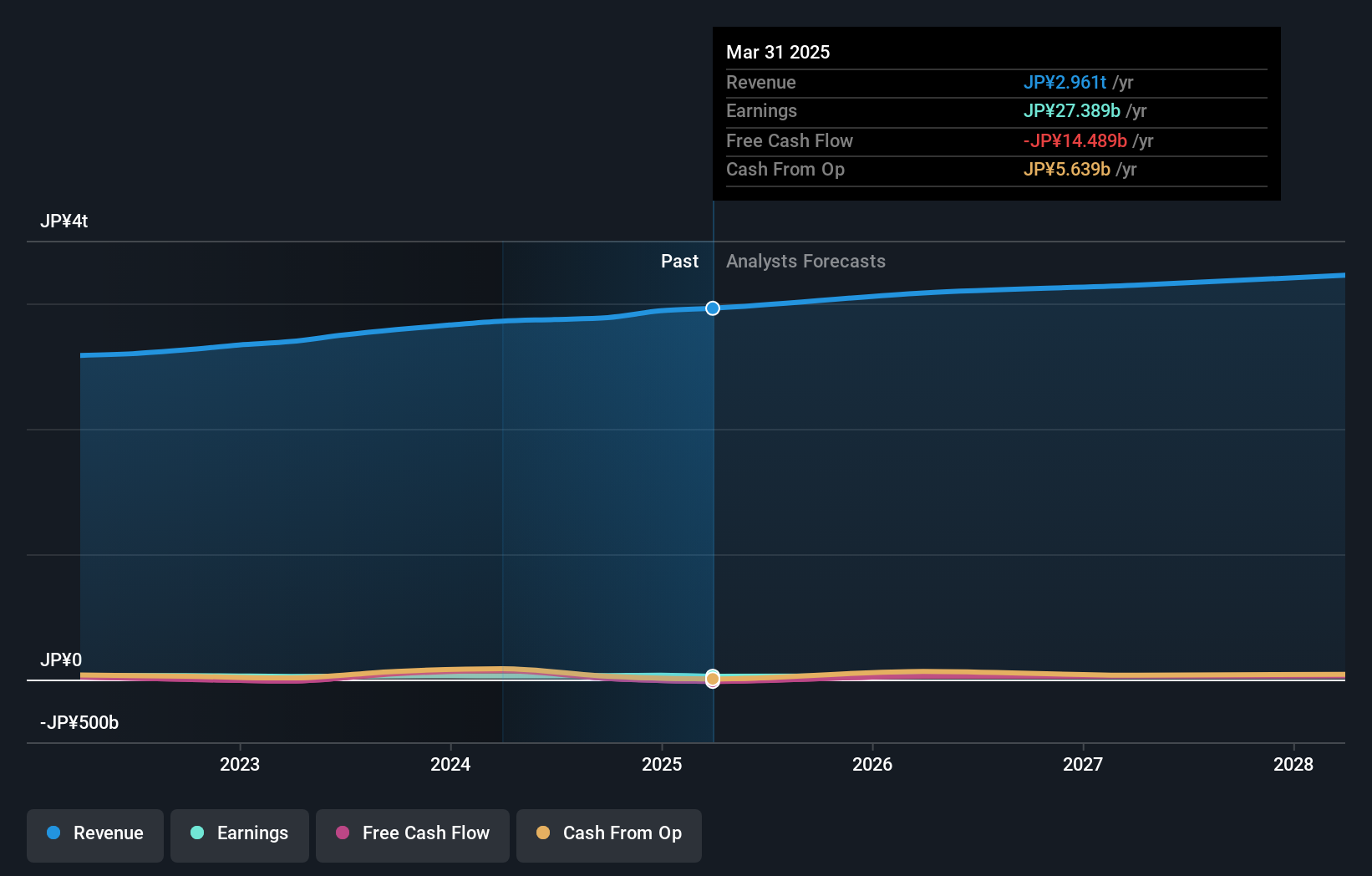Screen dimensions: 1372x876
Task: Select the 2024 x-axis label
Action: [x=450, y=764]
